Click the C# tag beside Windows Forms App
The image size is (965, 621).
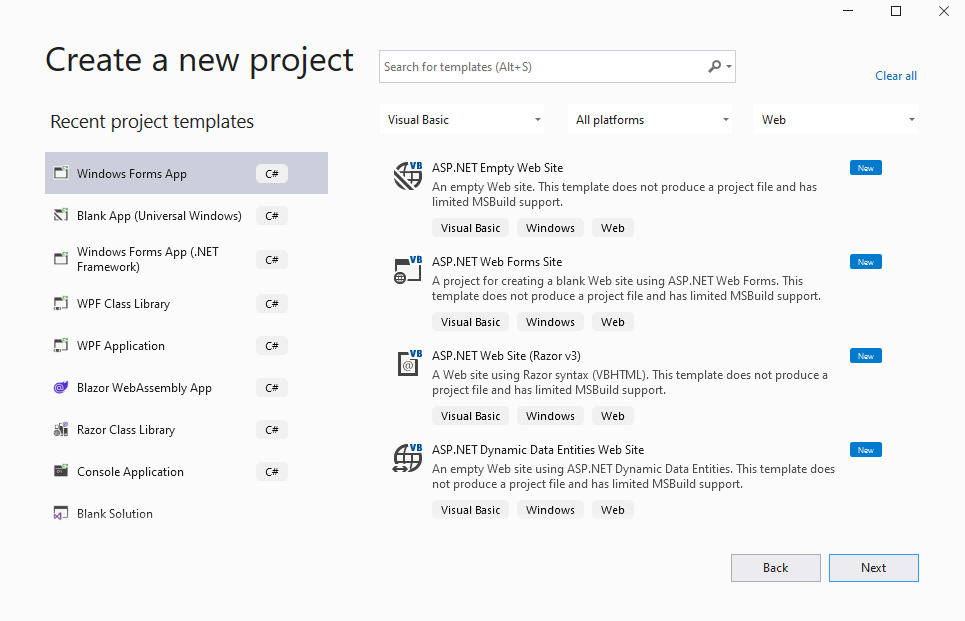pos(271,174)
